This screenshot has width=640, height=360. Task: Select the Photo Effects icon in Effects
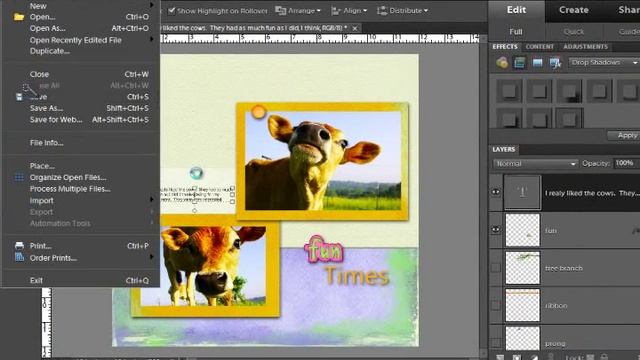[x=538, y=62]
